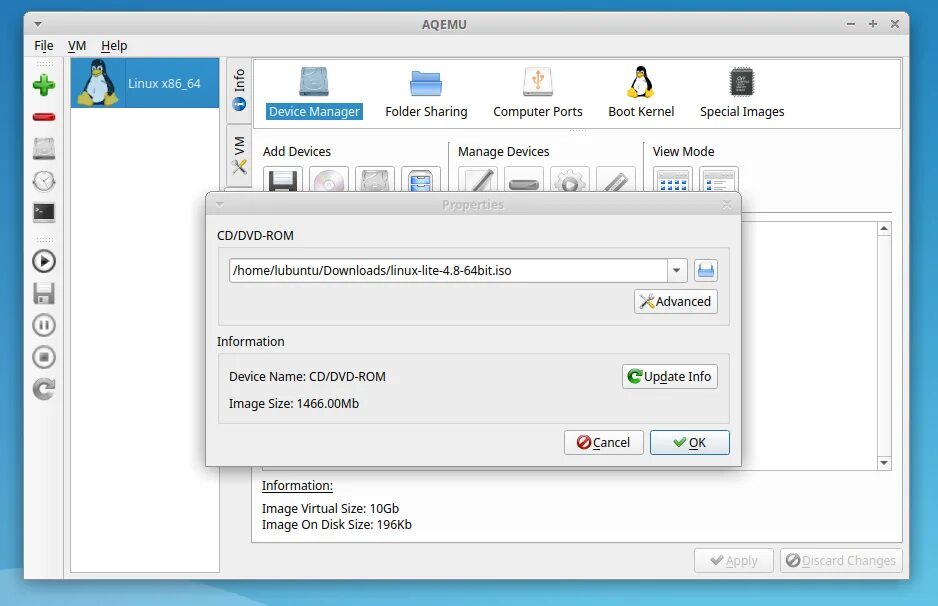
Task: Click the red minus Delete VM icon
Action: point(44,117)
